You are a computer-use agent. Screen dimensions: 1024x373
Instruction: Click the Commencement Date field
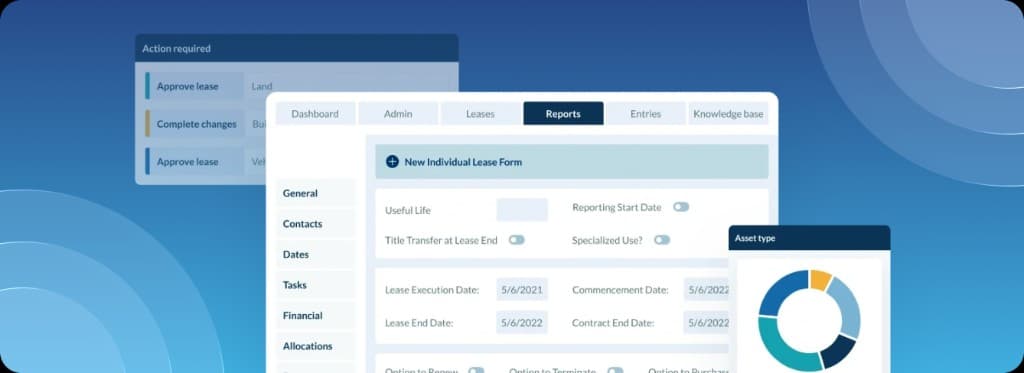707,289
